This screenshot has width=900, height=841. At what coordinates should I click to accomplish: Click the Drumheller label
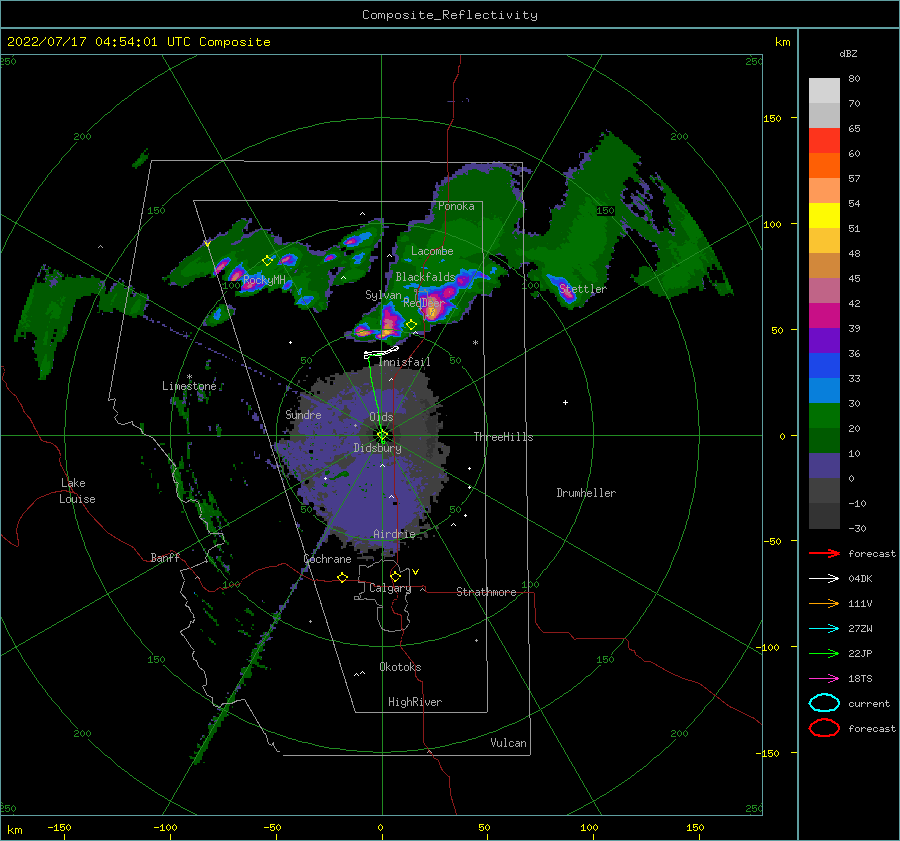click(586, 493)
